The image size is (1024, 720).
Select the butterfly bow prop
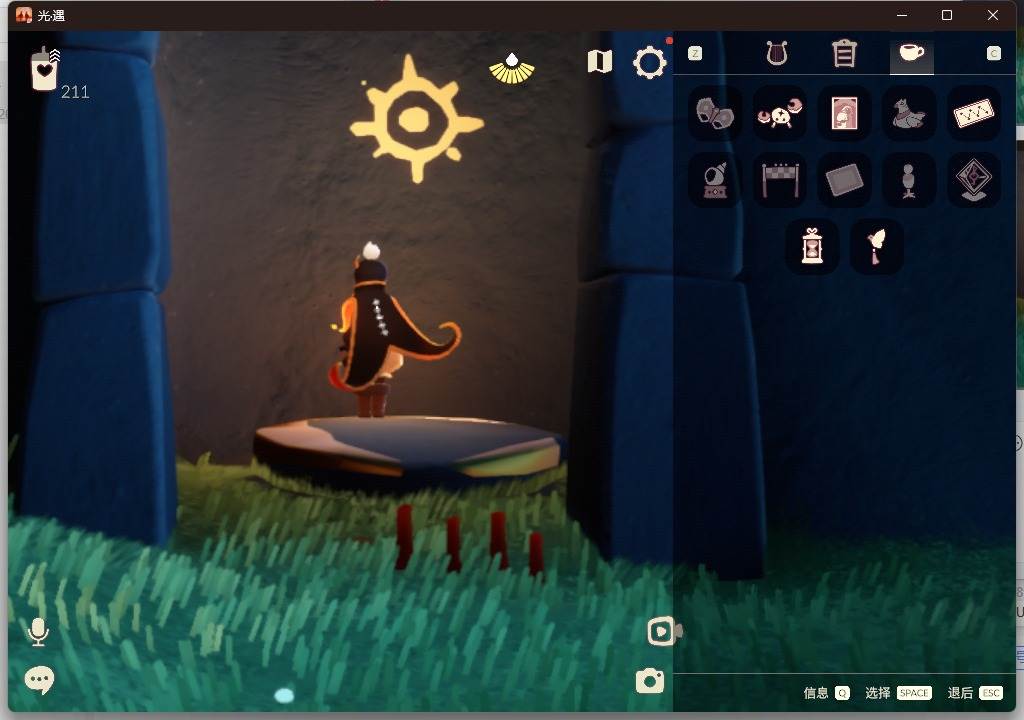click(715, 114)
